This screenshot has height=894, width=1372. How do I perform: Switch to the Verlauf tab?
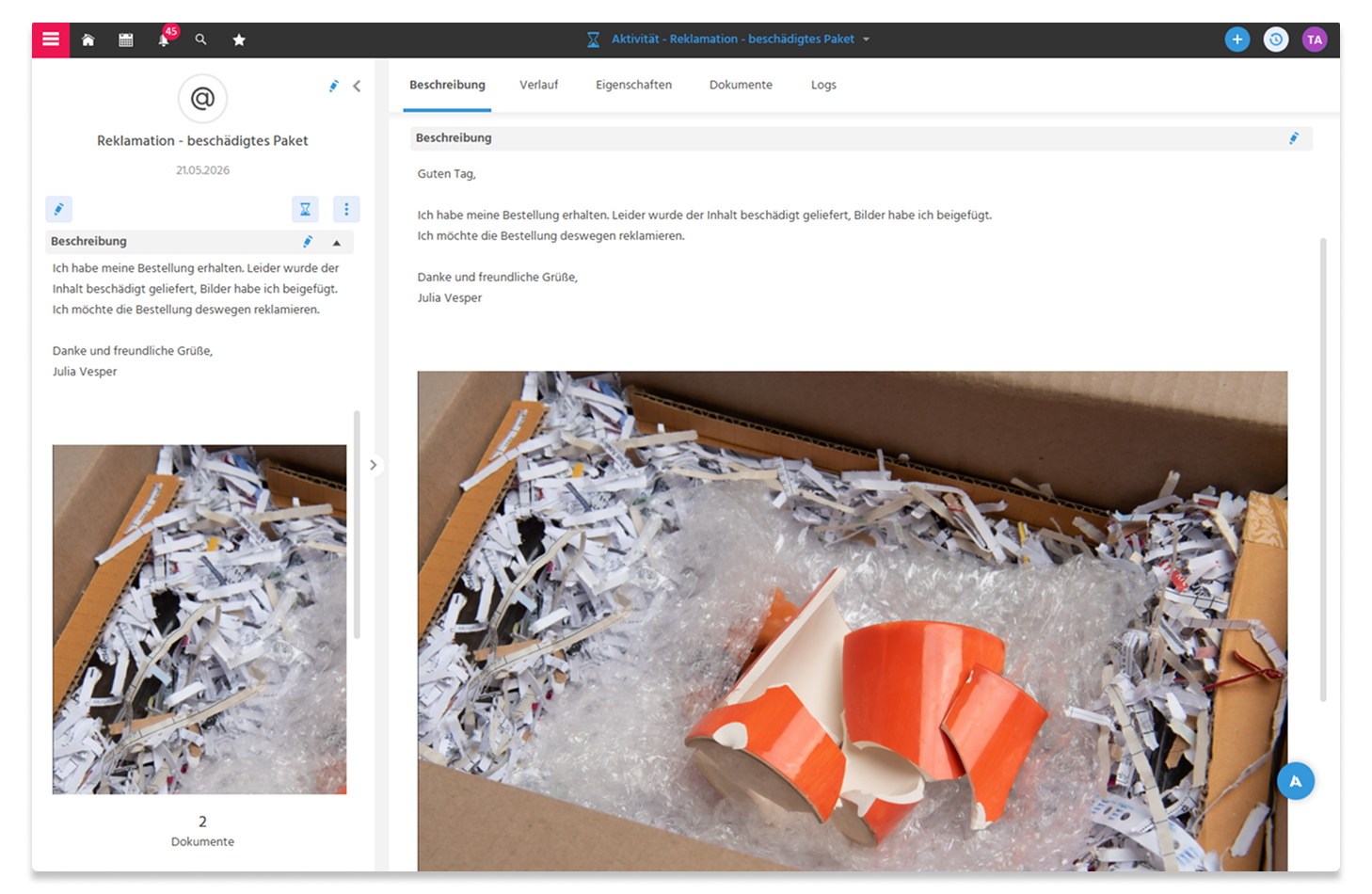[x=538, y=85]
